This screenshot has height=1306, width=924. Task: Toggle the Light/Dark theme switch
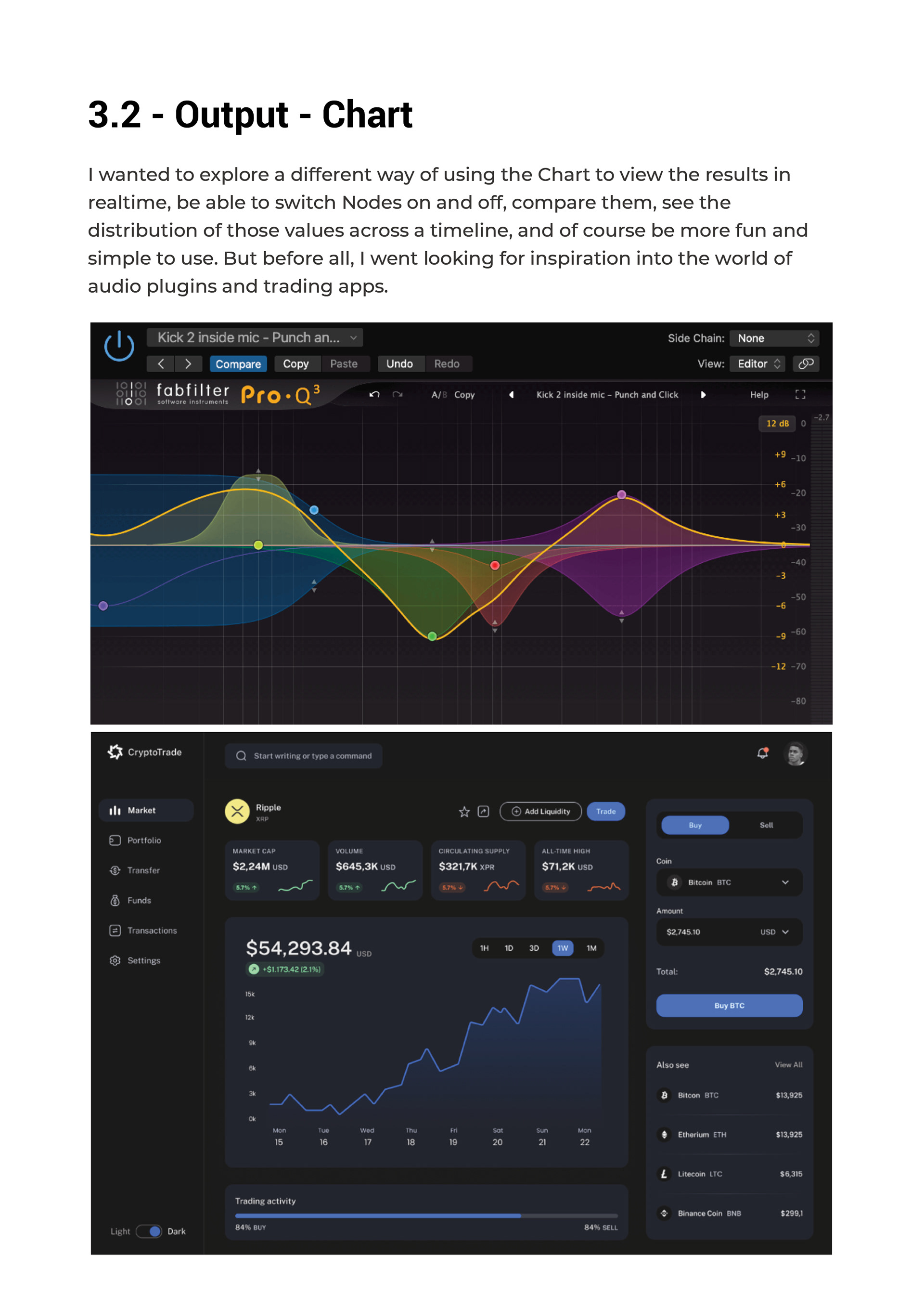pos(149,1231)
